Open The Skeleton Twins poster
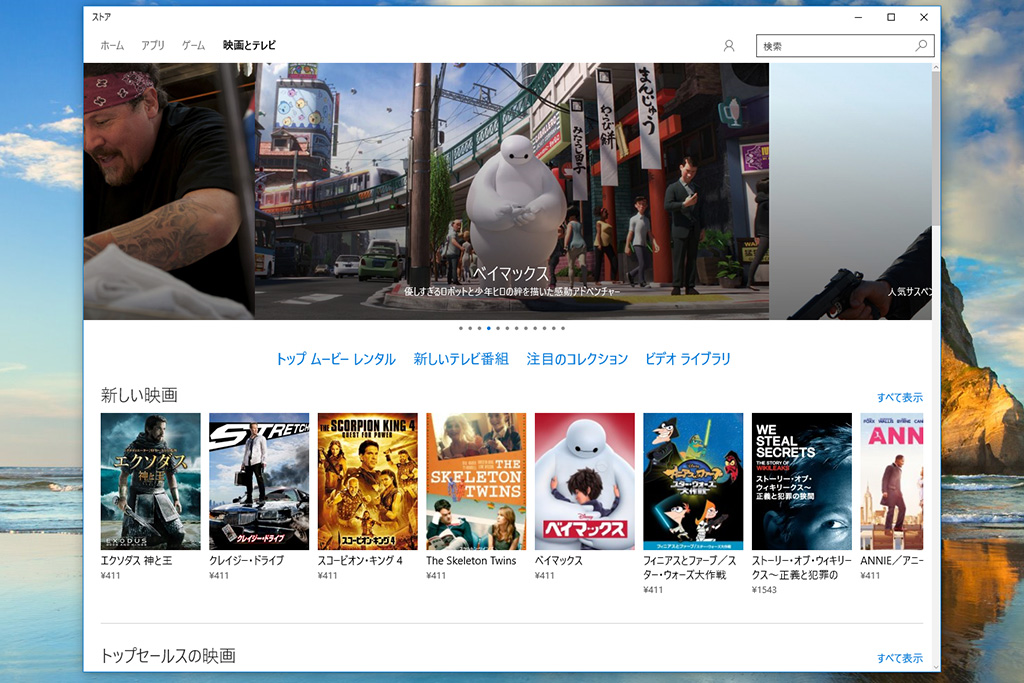This screenshot has height=683, width=1024. click(476, 481)
